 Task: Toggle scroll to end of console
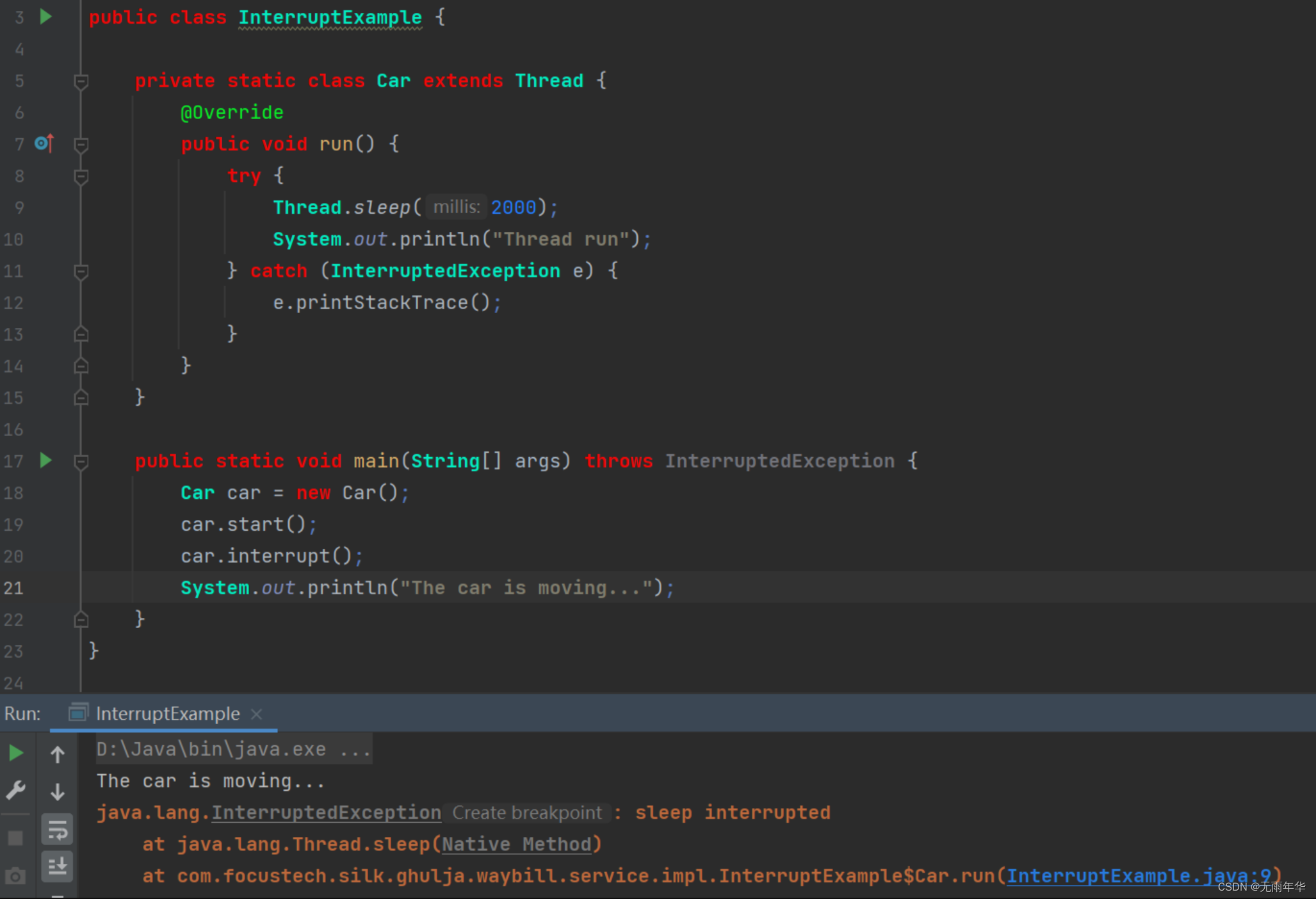pos(58,866)
